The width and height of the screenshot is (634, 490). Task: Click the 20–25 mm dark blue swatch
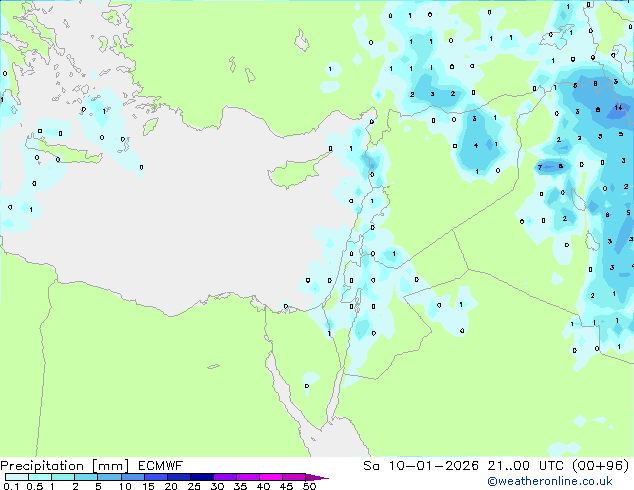click(x=178, y=477)
